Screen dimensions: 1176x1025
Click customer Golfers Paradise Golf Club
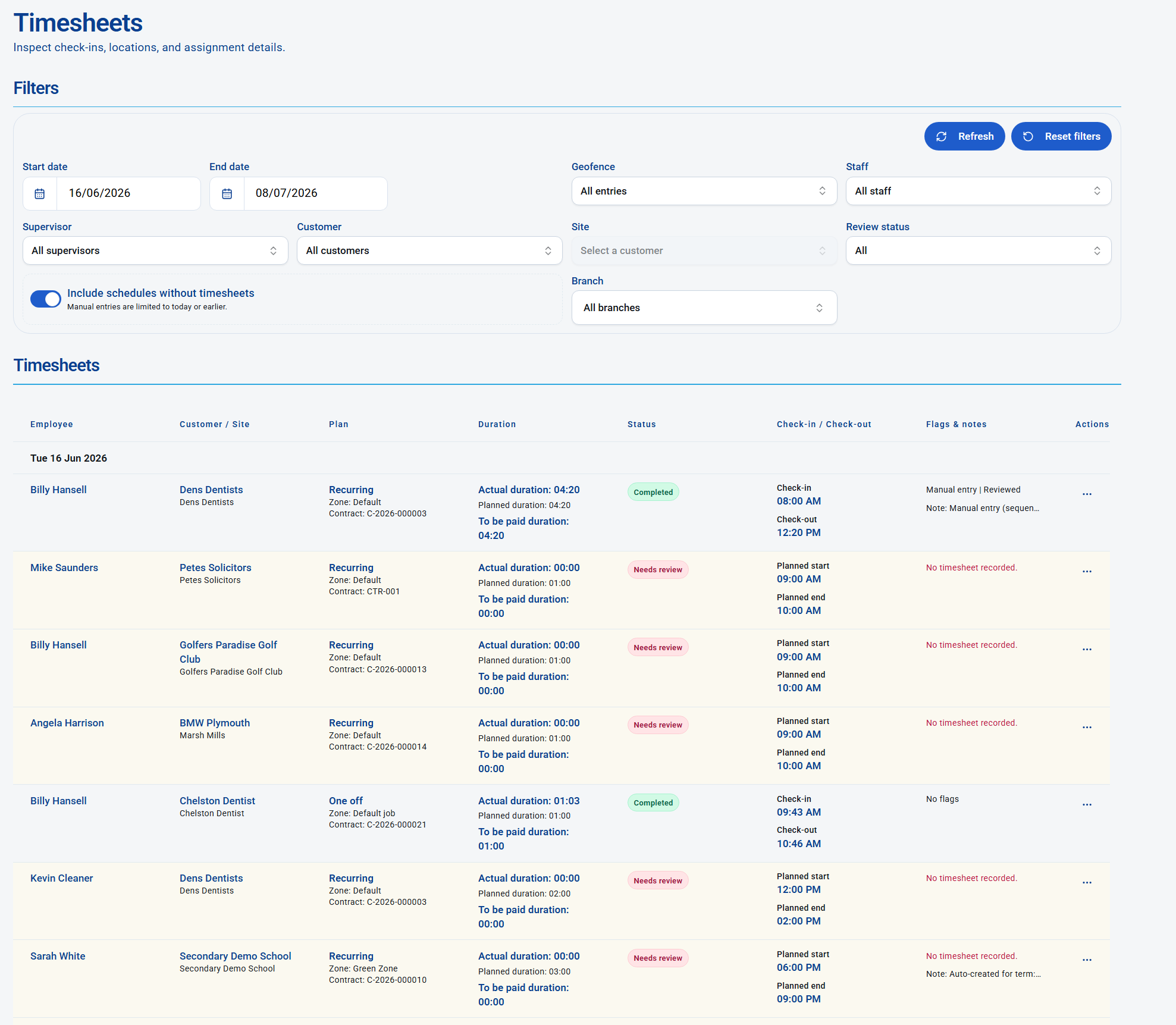228,652
